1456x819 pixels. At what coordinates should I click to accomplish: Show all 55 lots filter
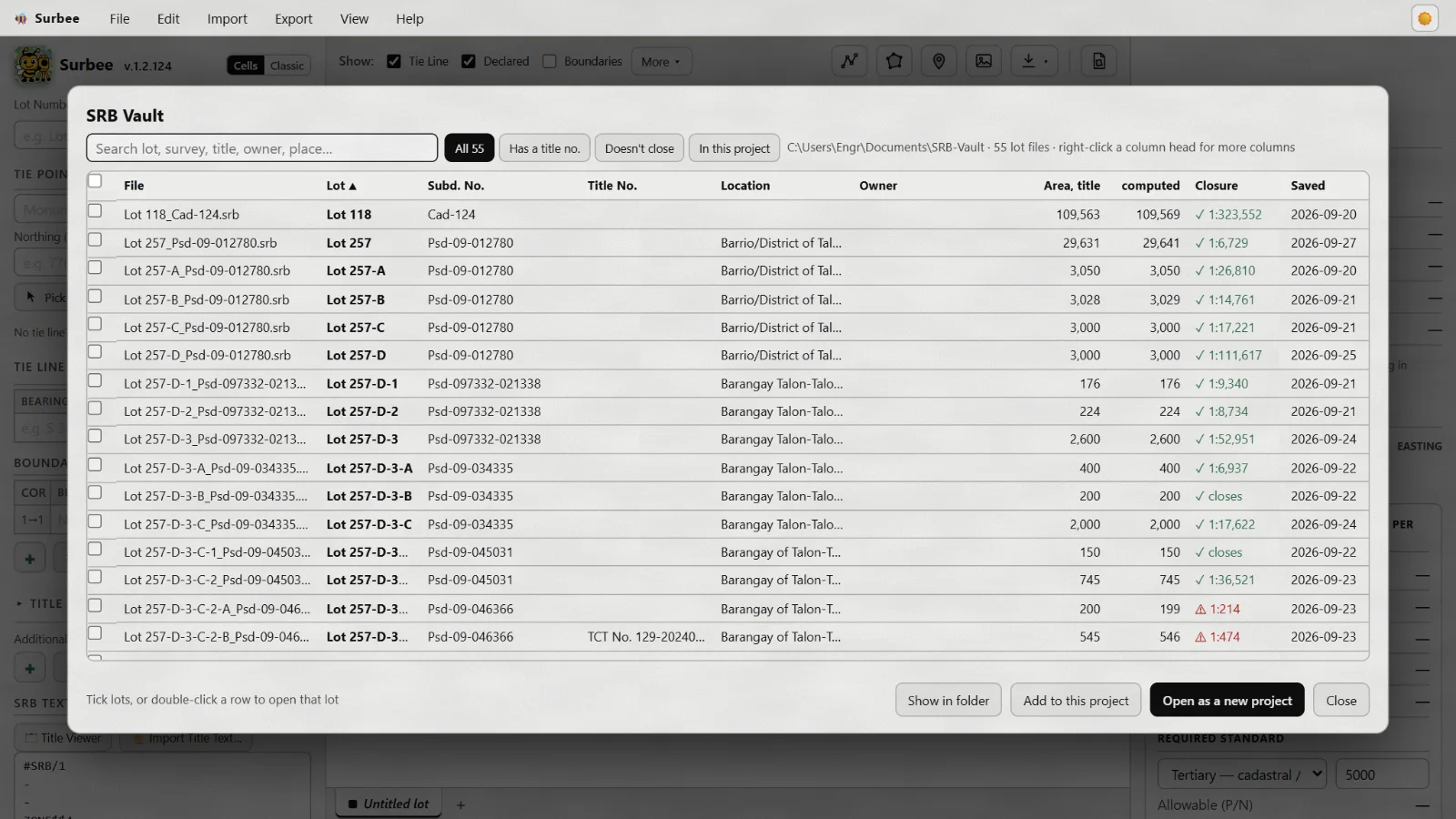point(470,148)
